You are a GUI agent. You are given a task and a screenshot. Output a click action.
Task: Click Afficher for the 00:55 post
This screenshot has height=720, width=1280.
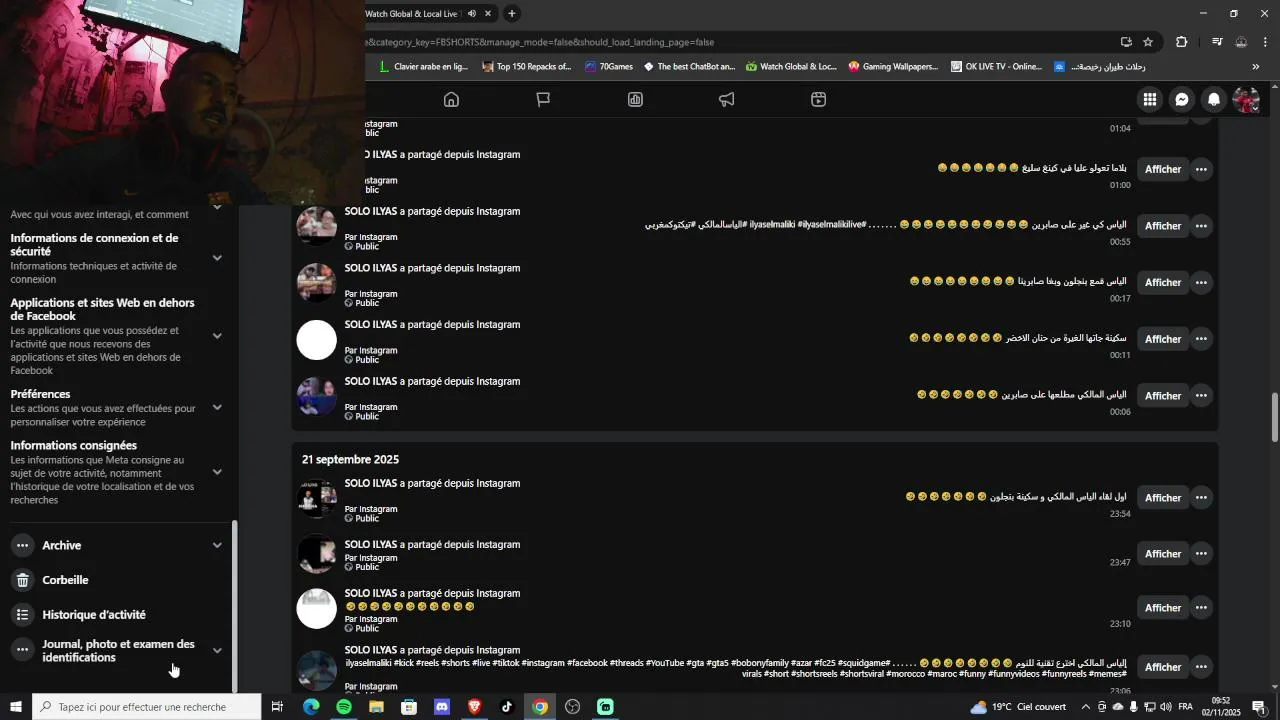point(1163,226)
